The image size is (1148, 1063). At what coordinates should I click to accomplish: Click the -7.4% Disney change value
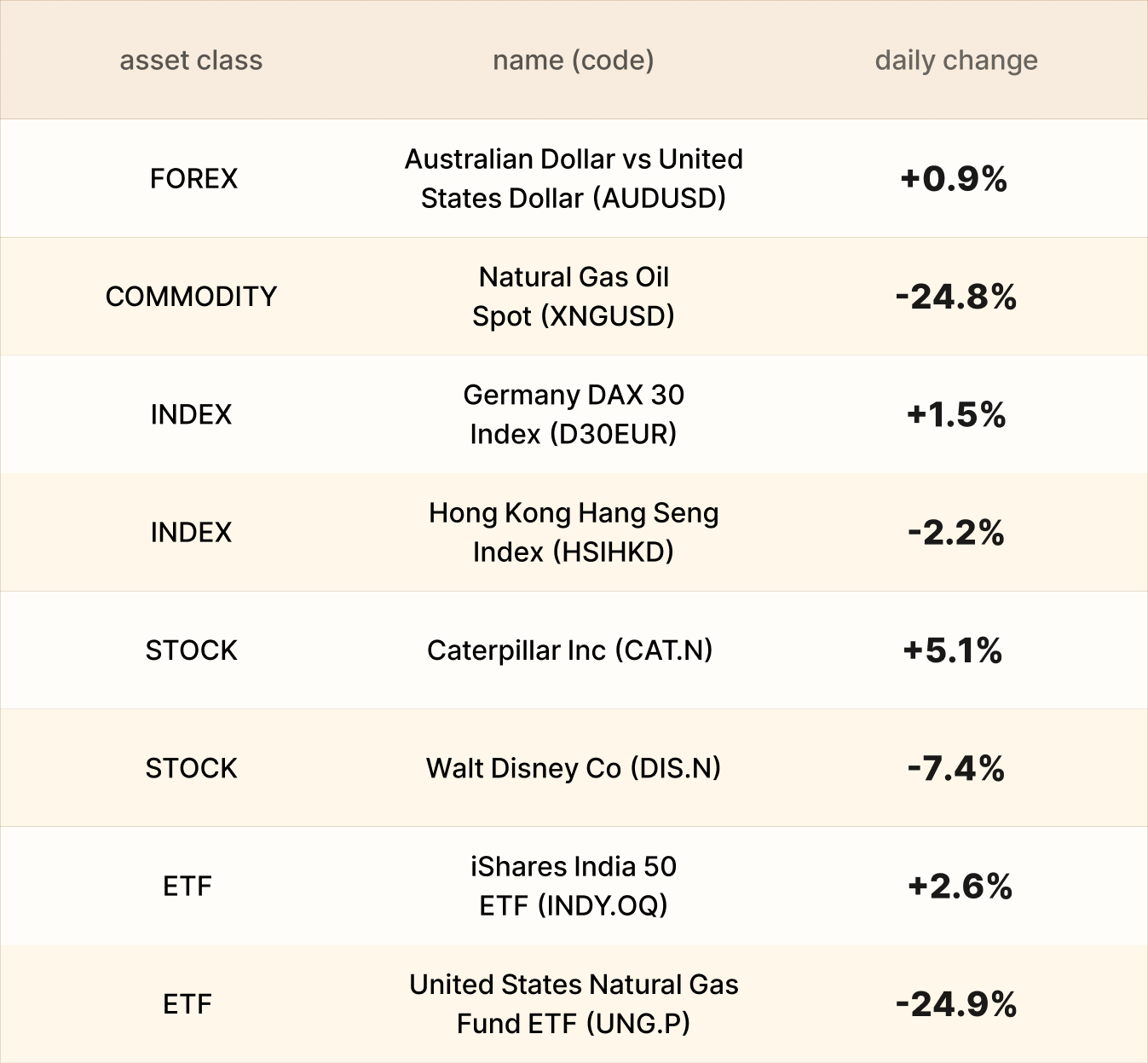pyautogui.click(x=955, y=769)
